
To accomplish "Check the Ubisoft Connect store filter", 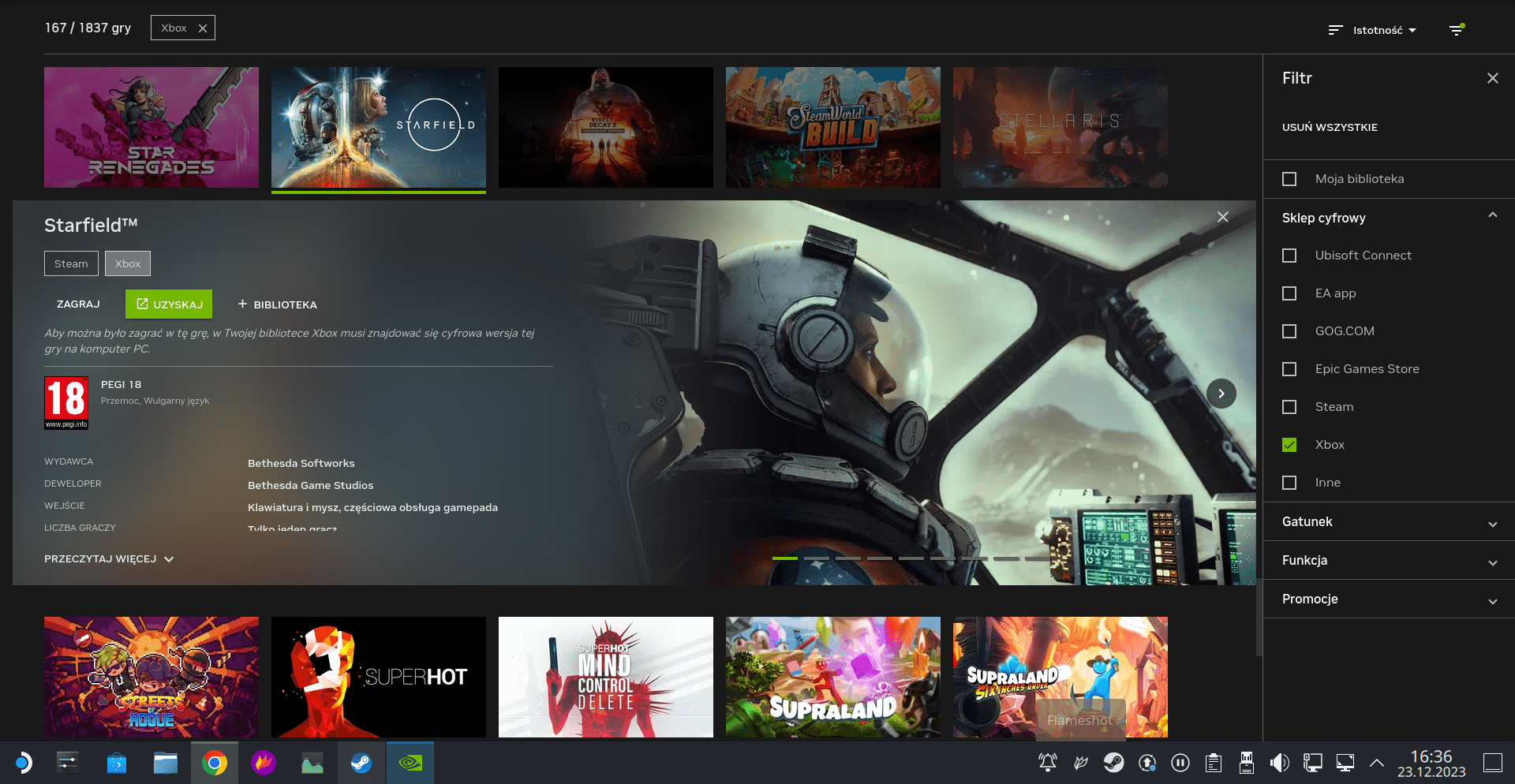I will (x=1289, y=256).
